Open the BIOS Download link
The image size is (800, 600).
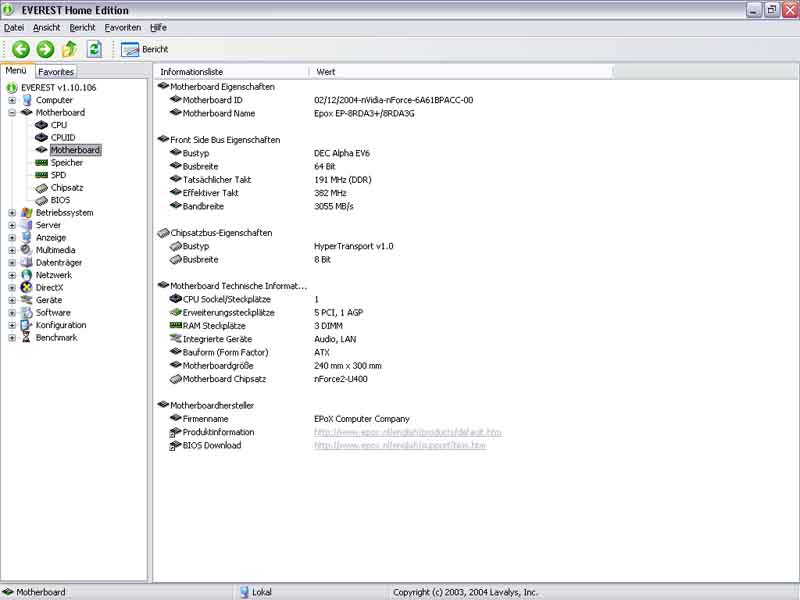pos(399,445)
